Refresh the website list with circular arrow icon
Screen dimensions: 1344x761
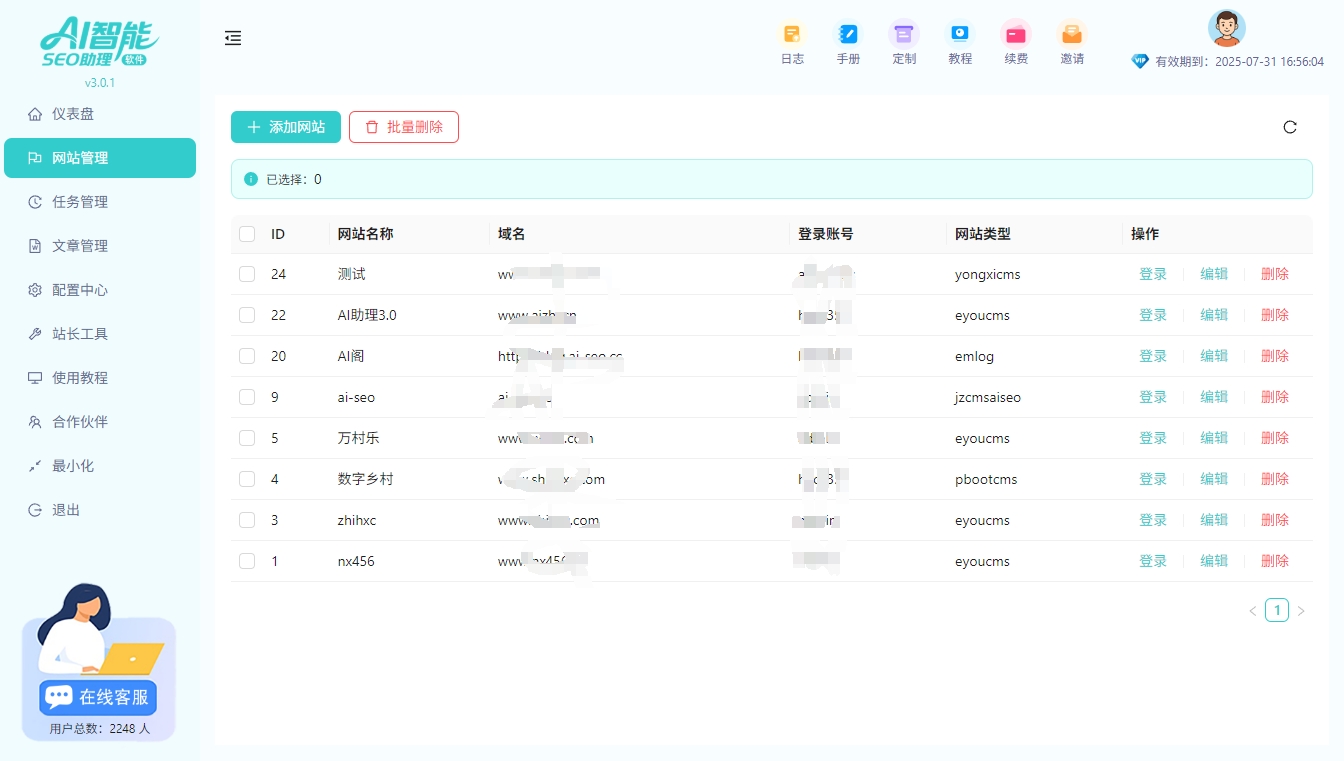click(x=1290, y=127)
